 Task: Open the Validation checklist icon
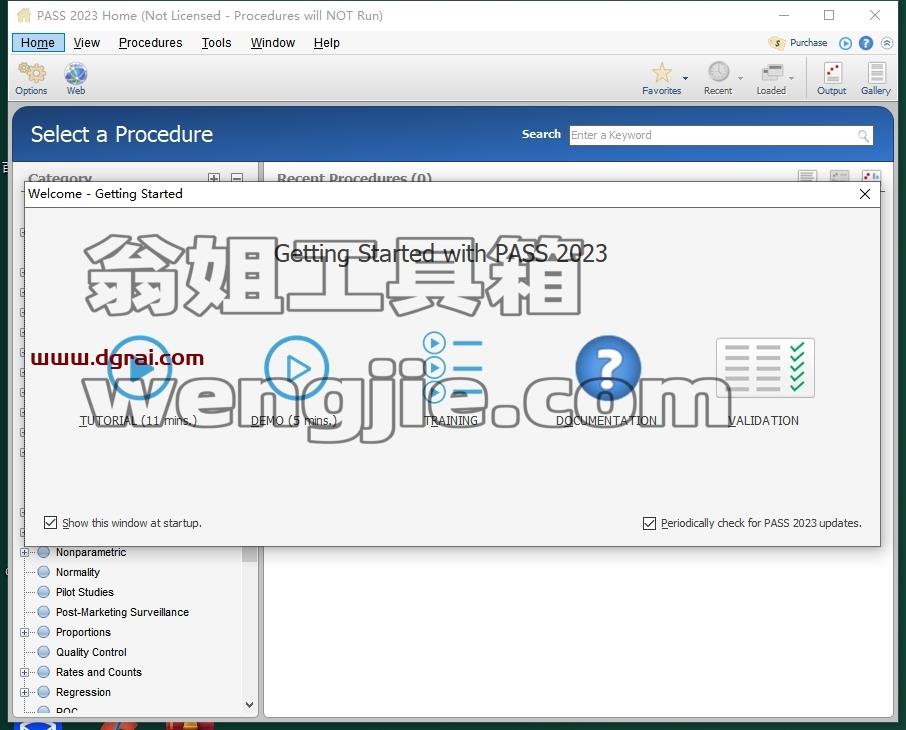765,368
